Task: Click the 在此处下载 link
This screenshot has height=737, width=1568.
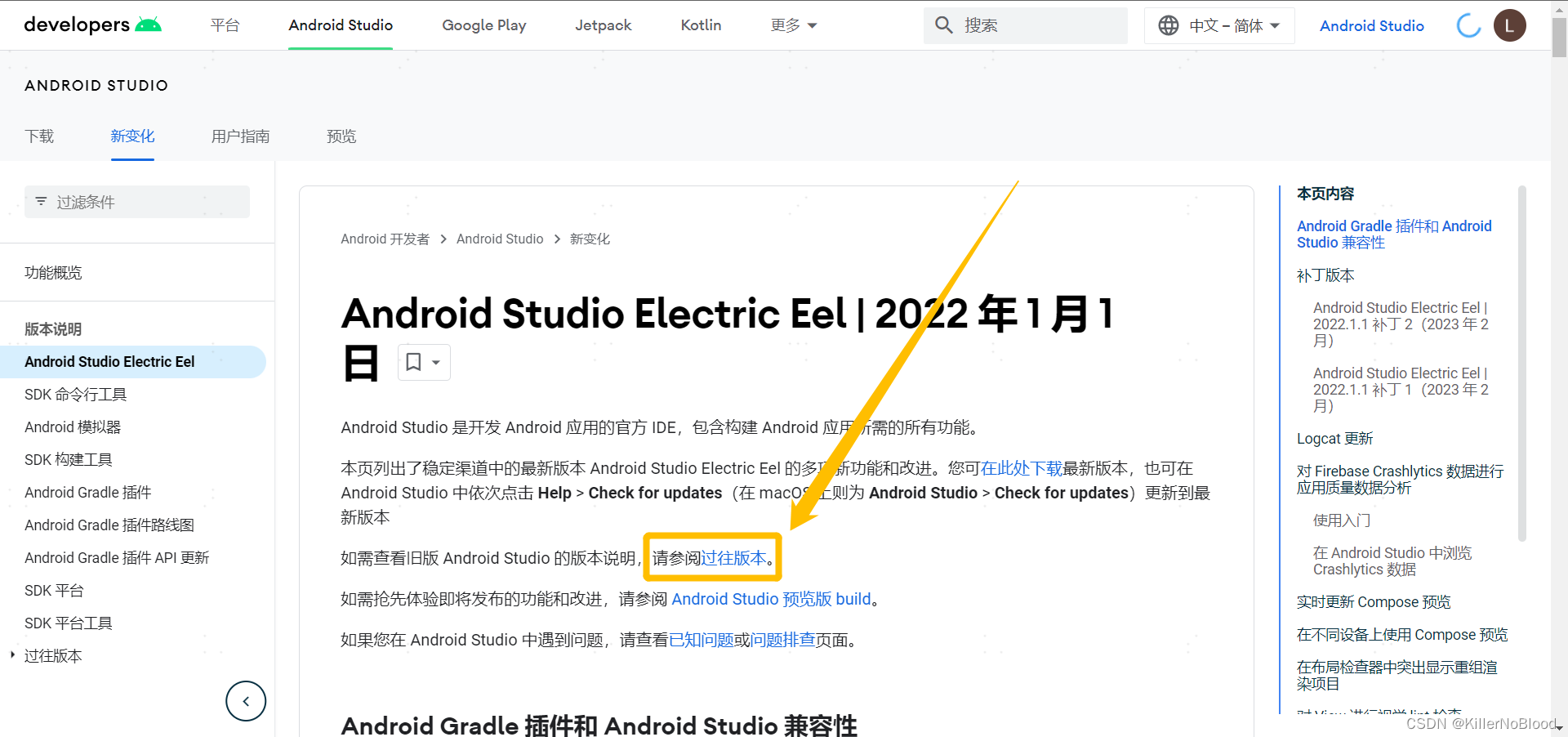Action: (1021, 468)
